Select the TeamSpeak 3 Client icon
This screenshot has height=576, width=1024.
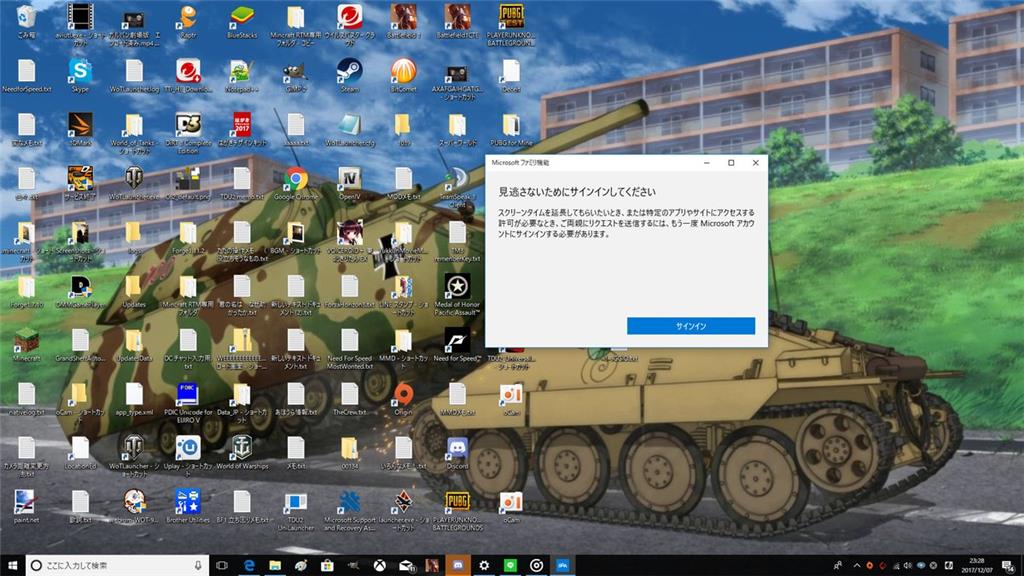pos(457,187)
